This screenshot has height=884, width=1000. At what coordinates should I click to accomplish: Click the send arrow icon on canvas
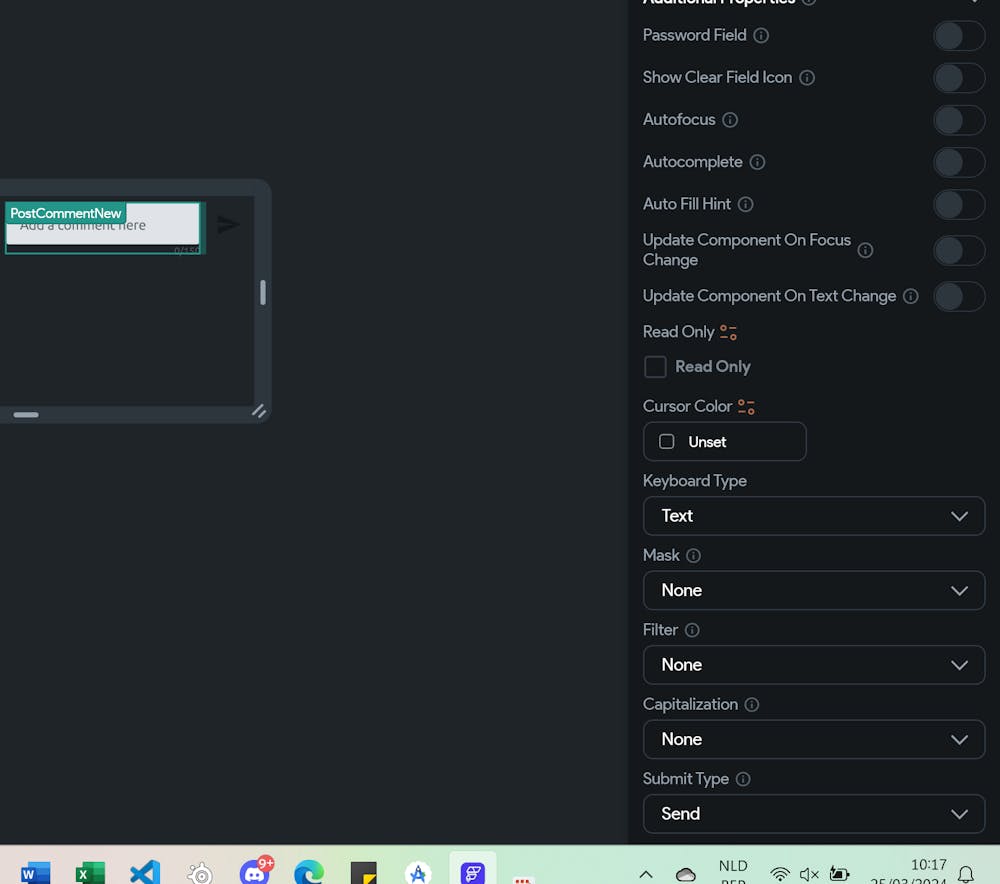[x=228, y=225]
